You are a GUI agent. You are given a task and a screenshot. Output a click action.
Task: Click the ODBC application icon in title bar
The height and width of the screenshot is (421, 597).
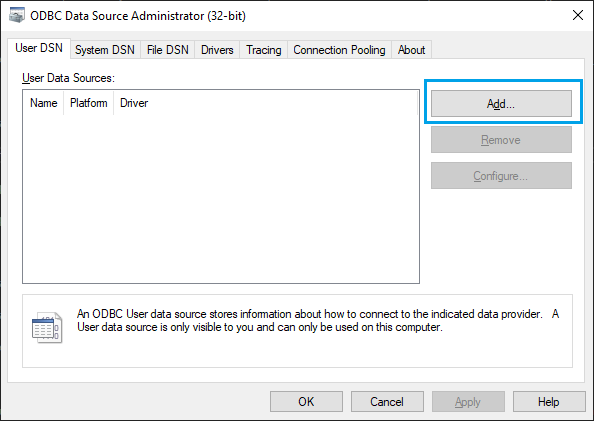click(17, 16)
